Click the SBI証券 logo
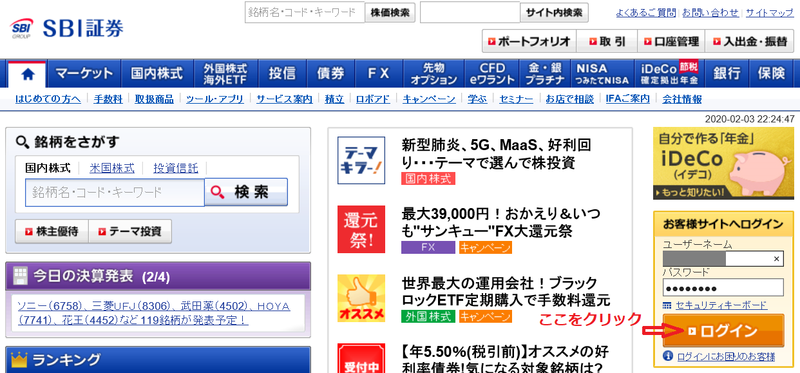800x373 pixels. tap(66, 29)
